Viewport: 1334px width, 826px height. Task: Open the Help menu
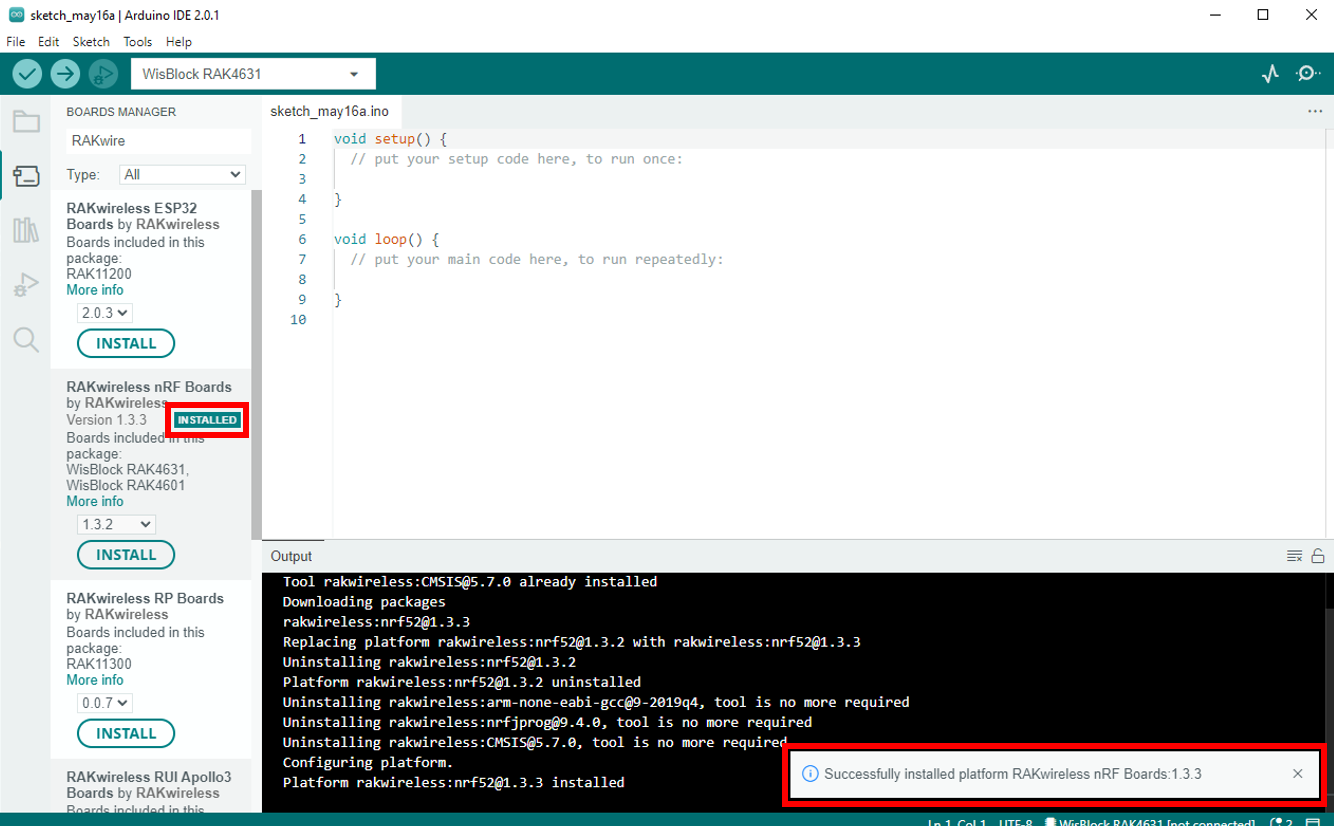click(179, 42)
